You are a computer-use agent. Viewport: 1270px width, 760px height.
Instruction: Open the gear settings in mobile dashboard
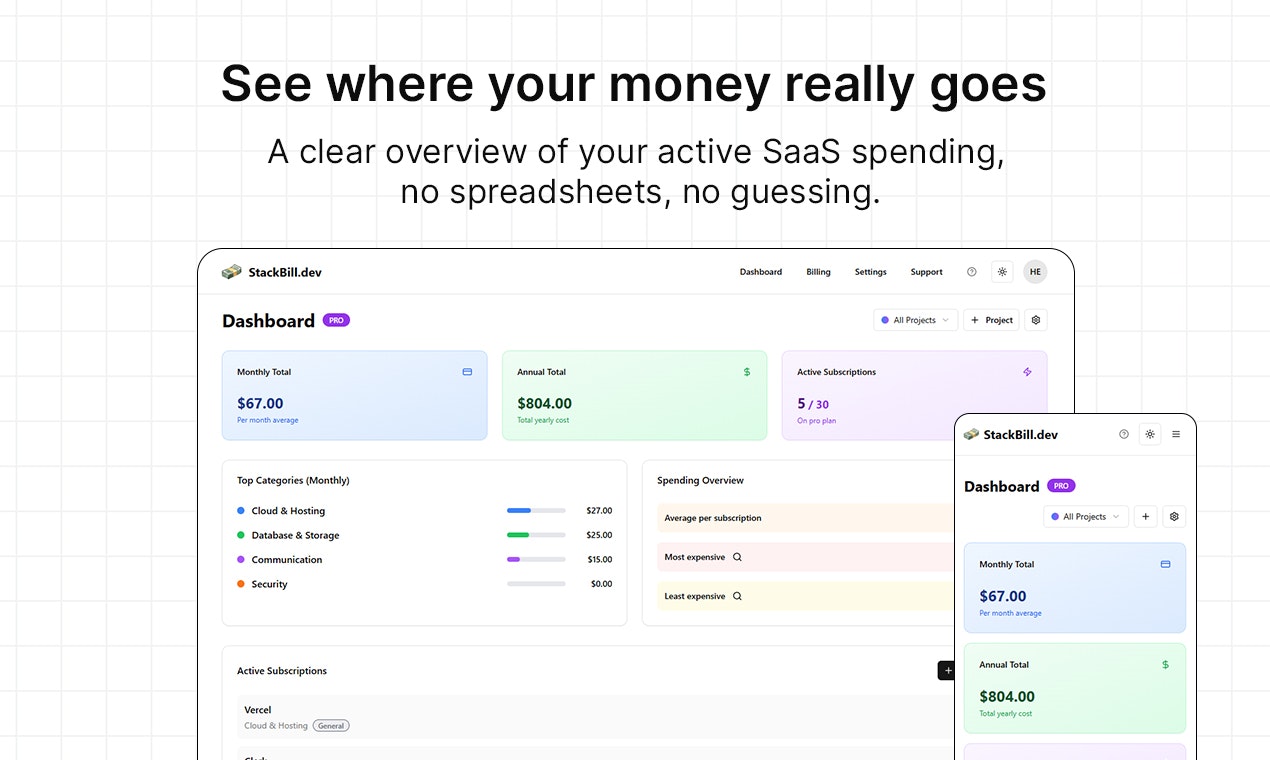click(x=1175, y=517)
